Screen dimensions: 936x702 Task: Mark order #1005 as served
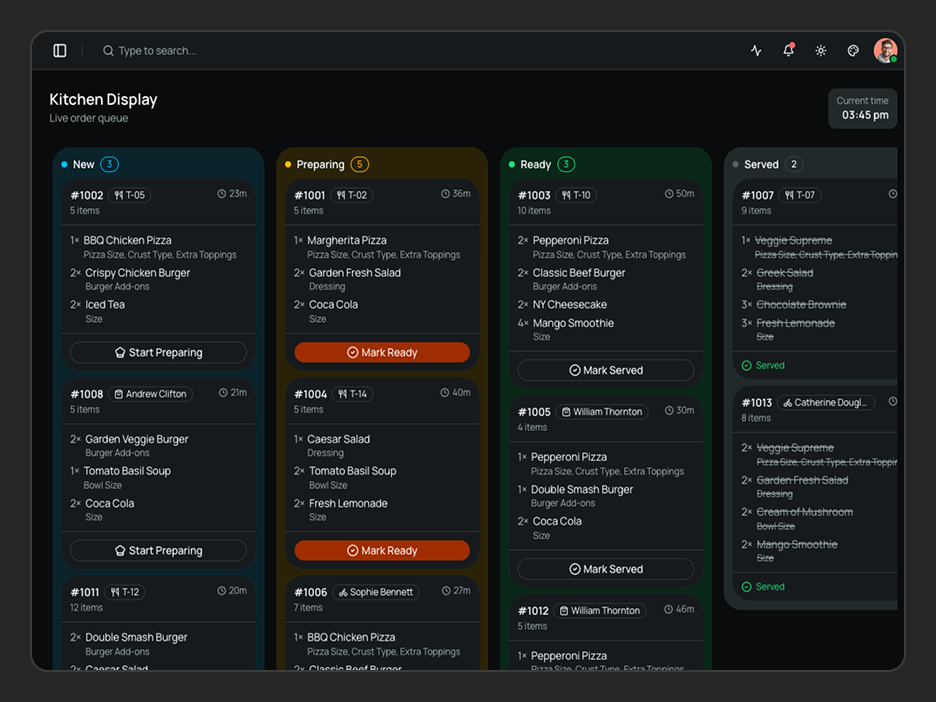point(606,569)
